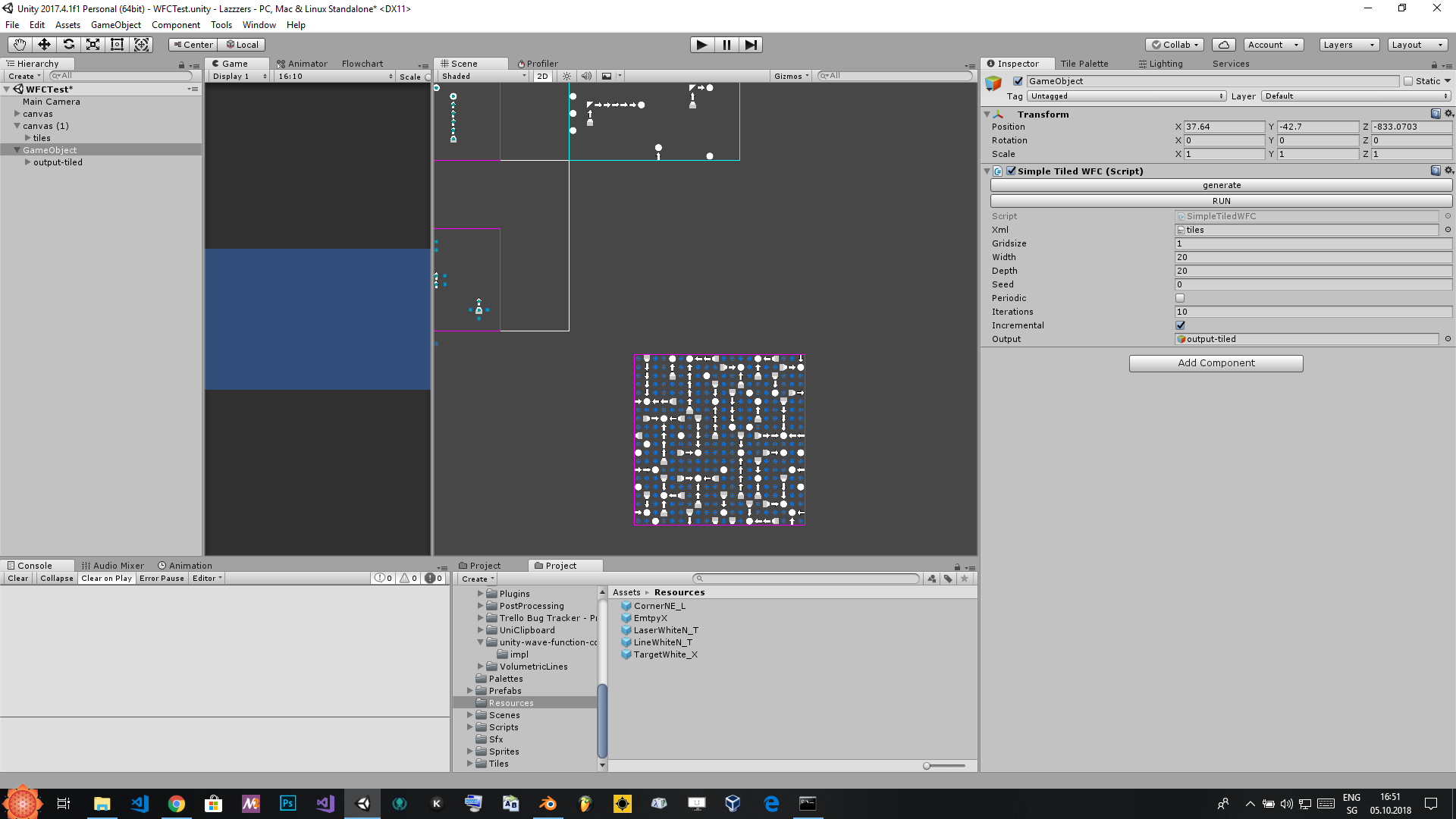Screen dimensions: 1456x819
Task: Switch to the Profiler tab
Action: pos(538,64)
